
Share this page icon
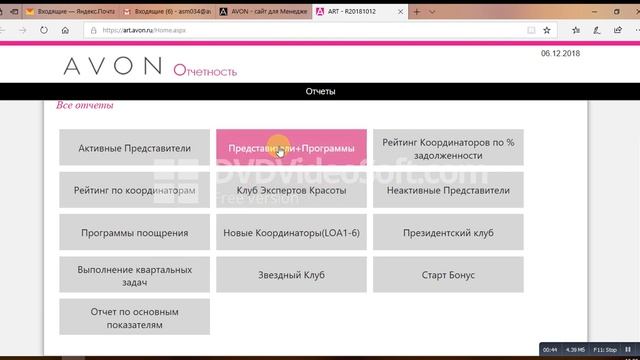pyautogui.click(x=618, y=30)
